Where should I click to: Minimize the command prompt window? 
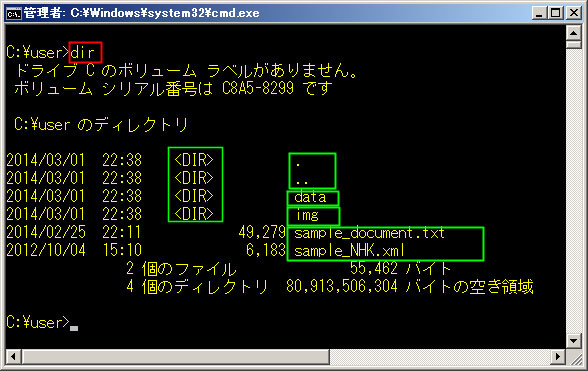tap(539, 14)
